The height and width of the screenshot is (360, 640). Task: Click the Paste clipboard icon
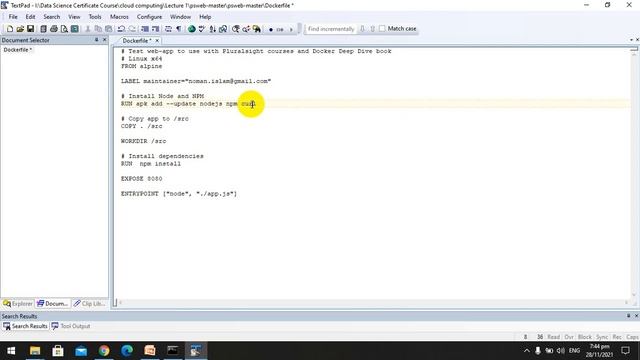(109, 29)
